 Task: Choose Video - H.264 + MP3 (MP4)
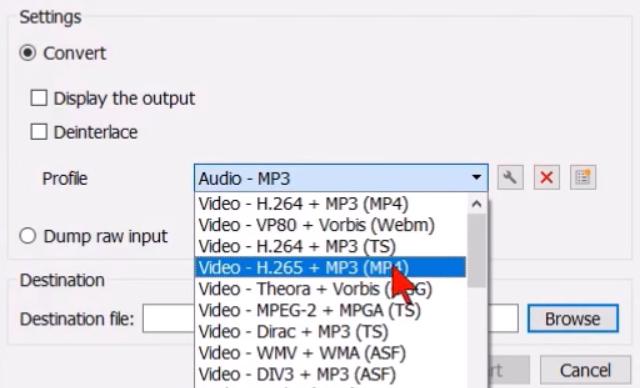point(330,204)
